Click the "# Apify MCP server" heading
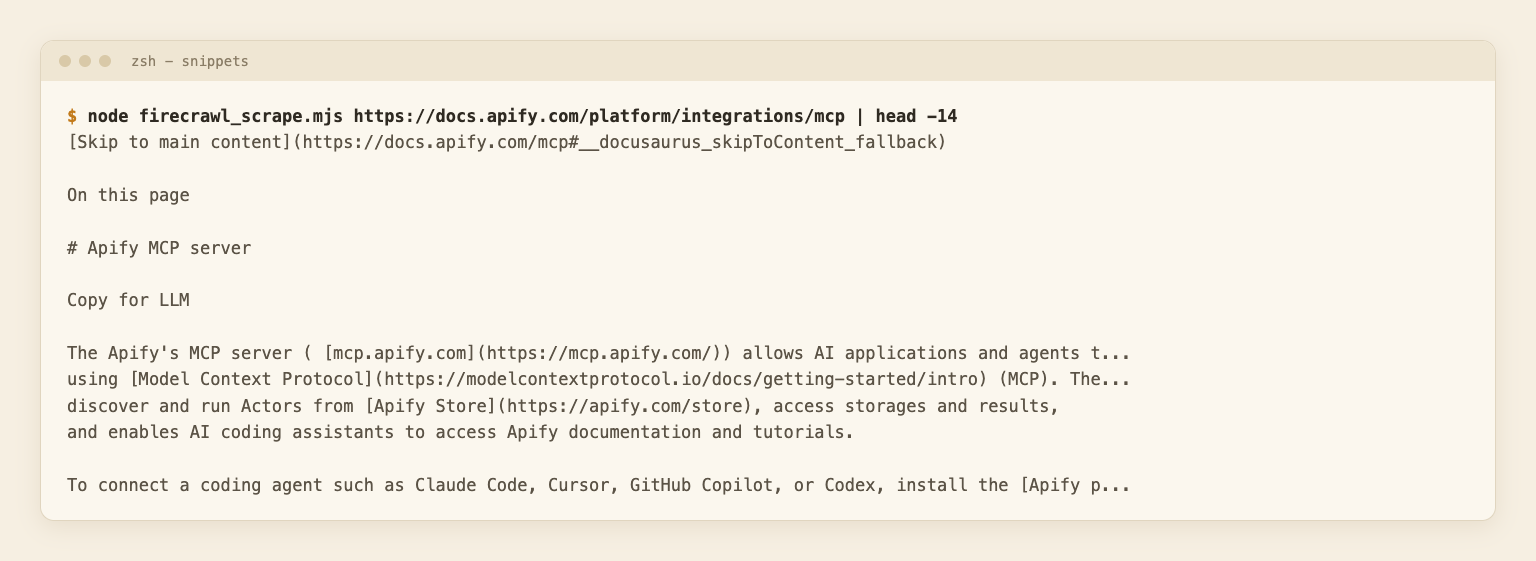 (159, 248)
